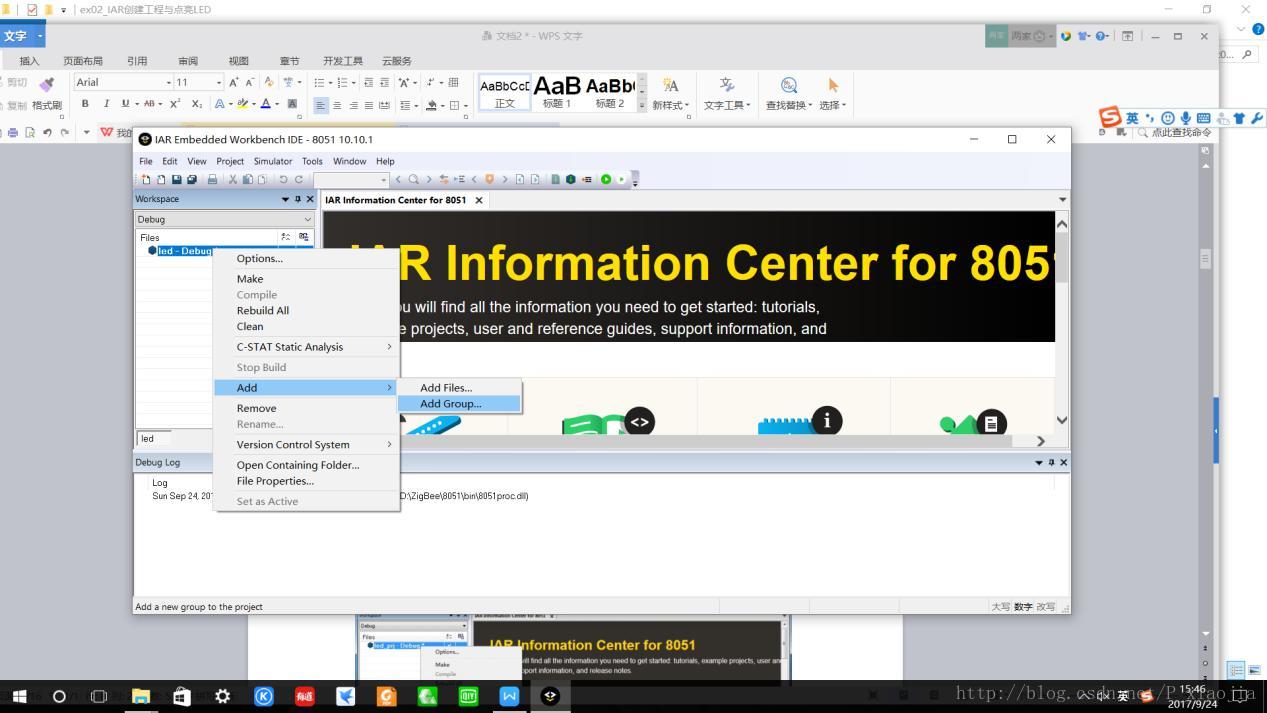Click the information circle icon in Information Center
Image resolution: width=1267 pixels, height=713 pixels.
coord(827,421)
